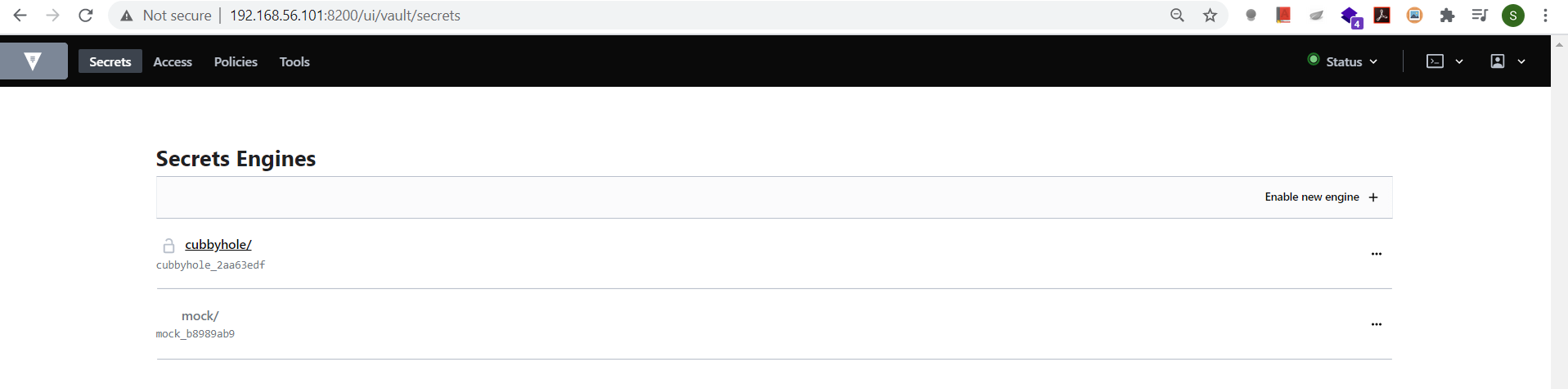
Task: Open the media control playlist icon
Action: coord(1480,16)
